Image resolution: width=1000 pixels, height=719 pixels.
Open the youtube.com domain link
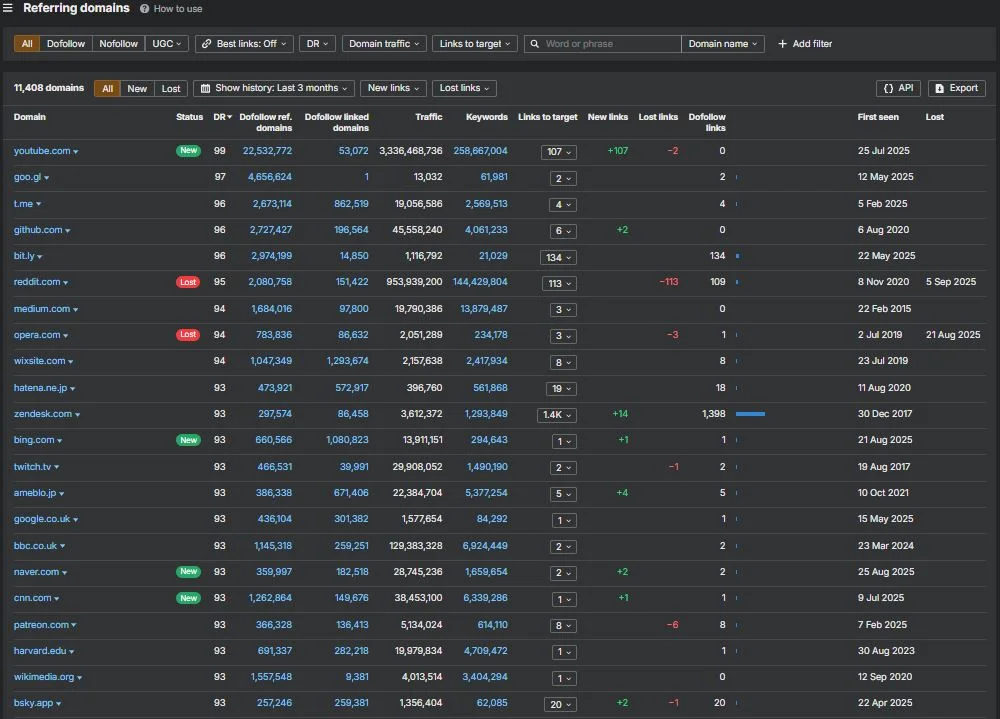tap(42, 151)
